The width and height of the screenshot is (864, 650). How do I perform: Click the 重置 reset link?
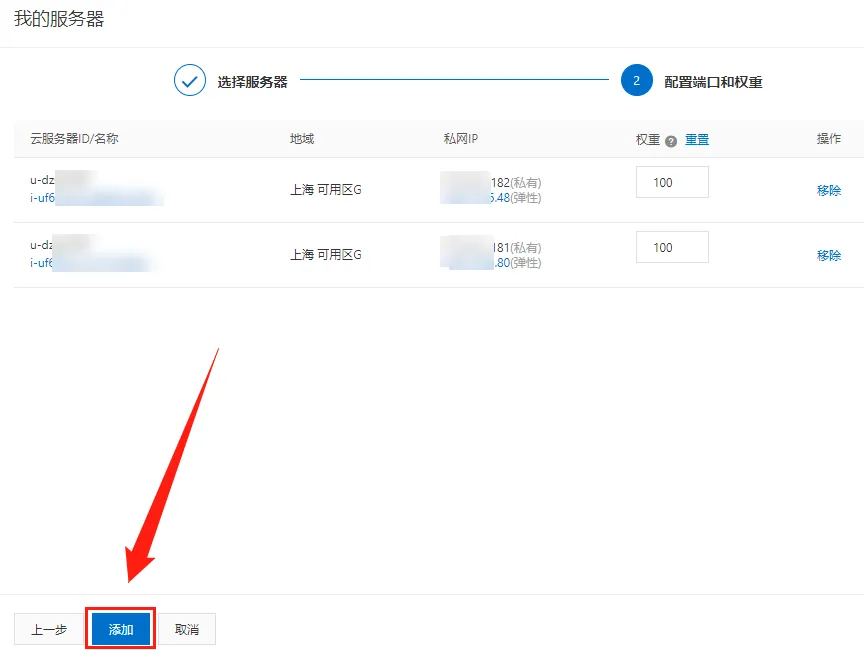pyautogui.click(x=696, y=139)
